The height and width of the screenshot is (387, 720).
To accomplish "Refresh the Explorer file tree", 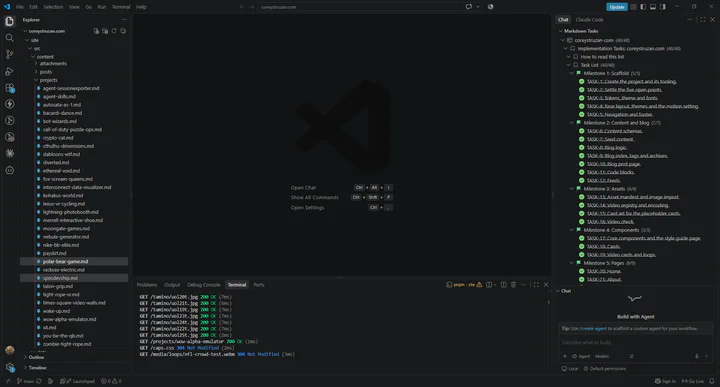I will 114,31.
